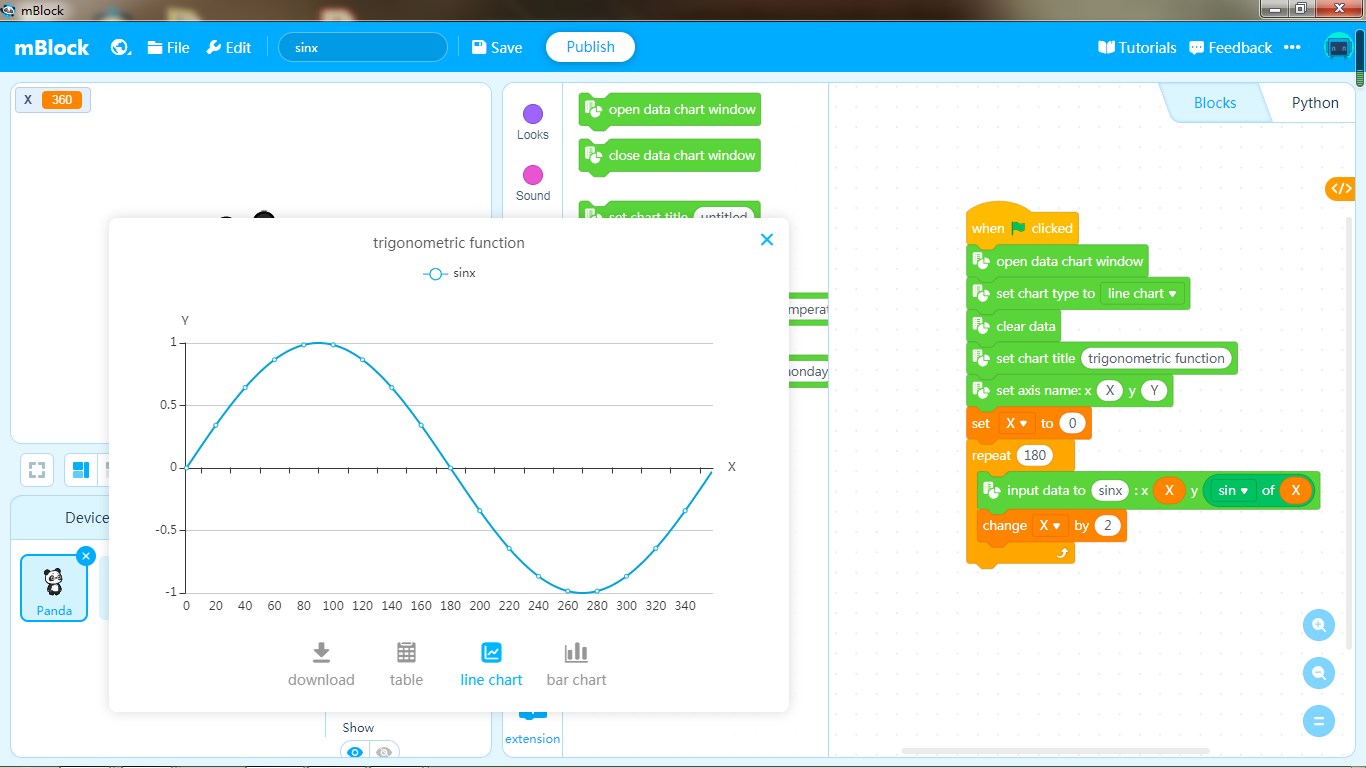Image resolution: width=1366 pixels, height=768 pixels.
Task: Switch chart view to table
Action: [x=406, y=660]
